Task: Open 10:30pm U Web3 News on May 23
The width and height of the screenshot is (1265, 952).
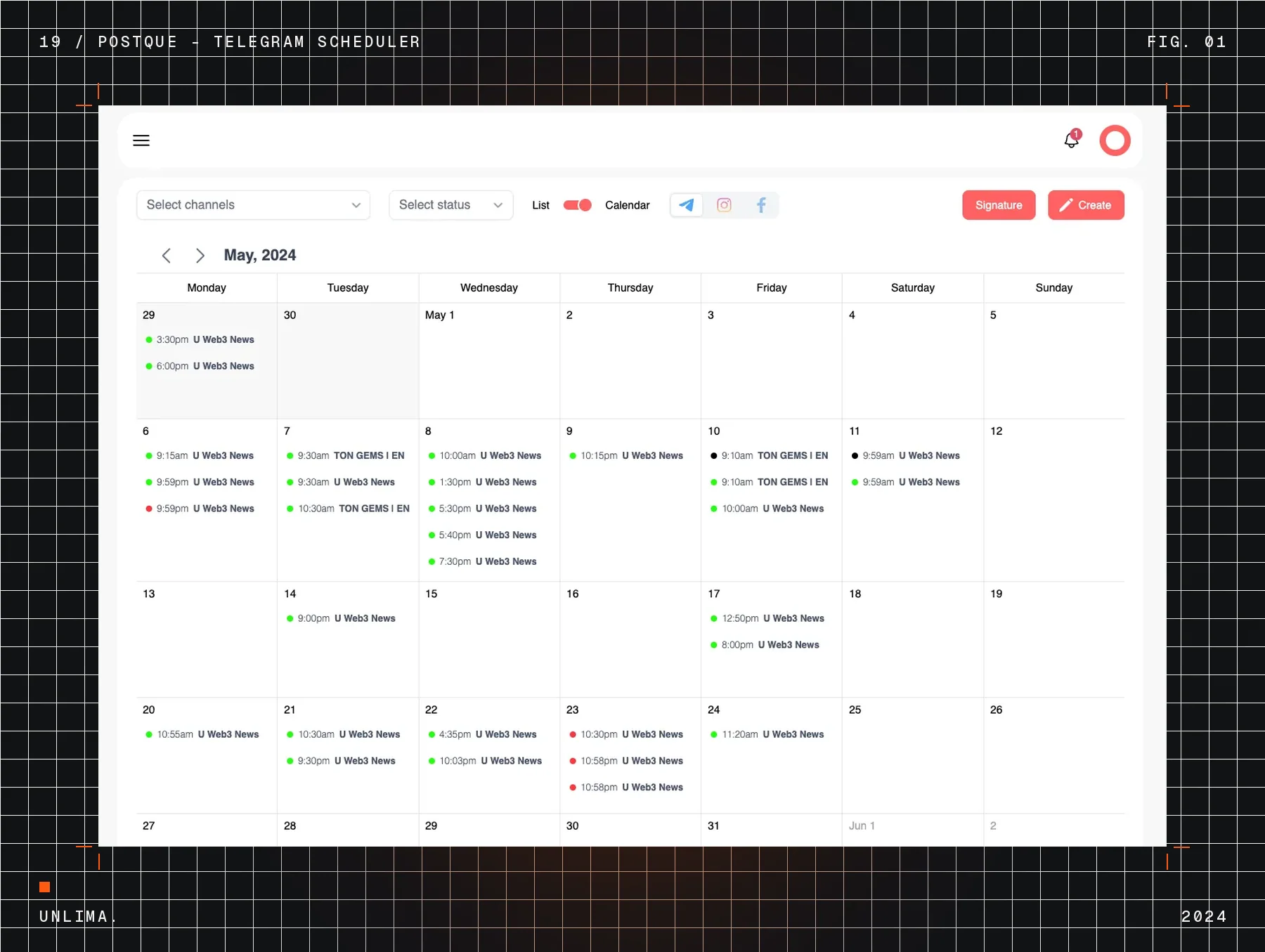Action: coord(626,734)
